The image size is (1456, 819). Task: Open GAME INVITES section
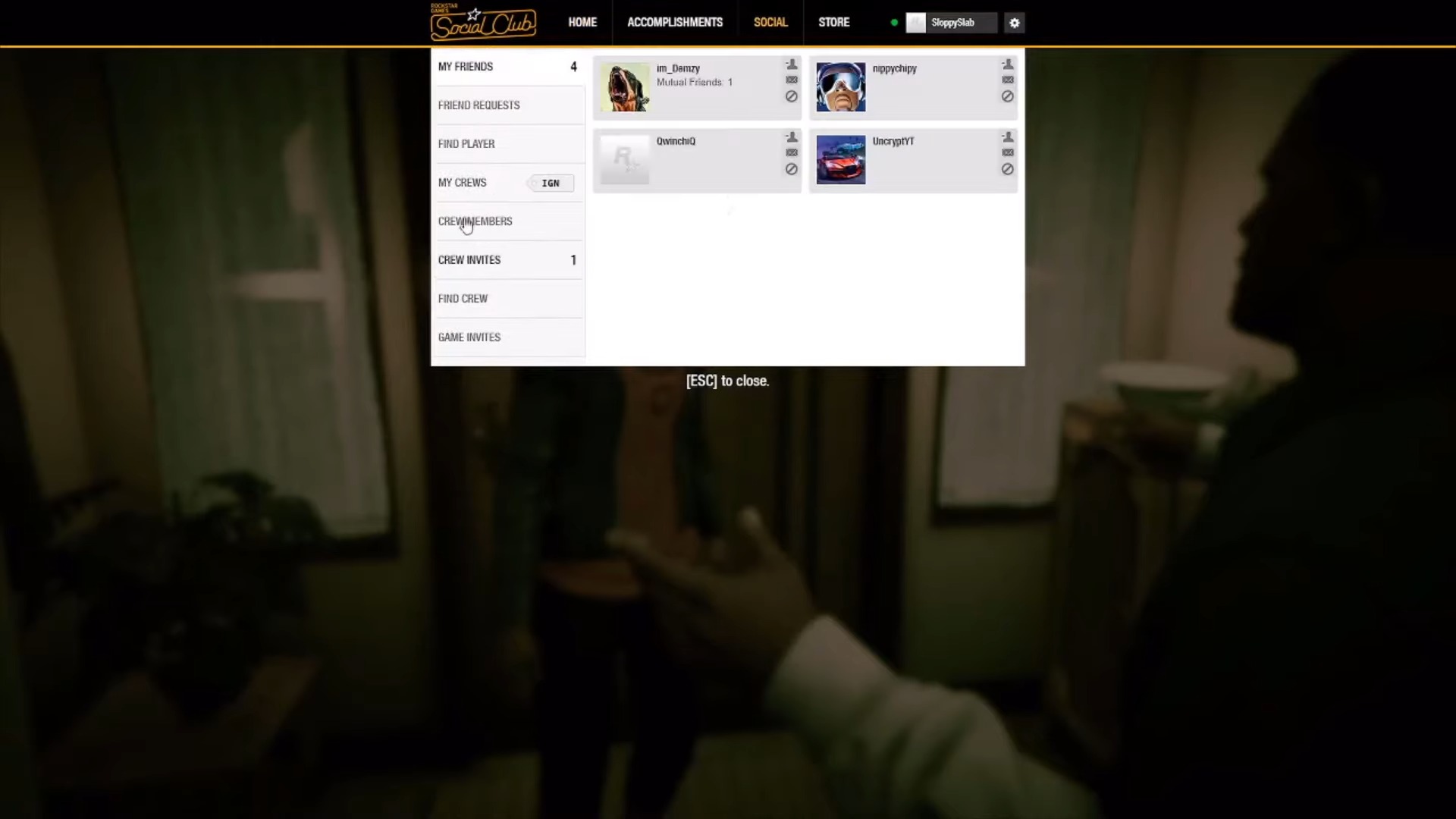point(469,337)
